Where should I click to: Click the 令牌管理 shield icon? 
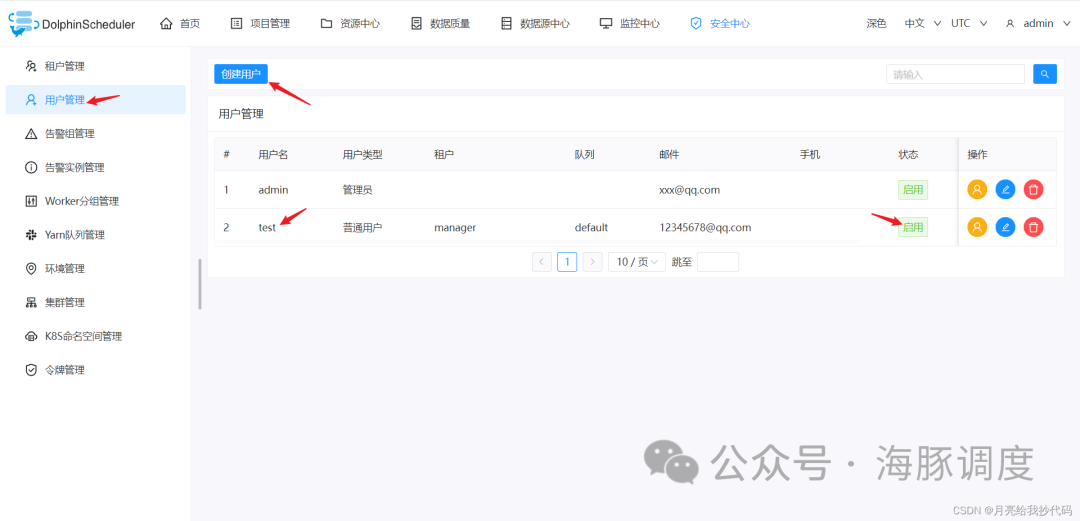[30, 370]
